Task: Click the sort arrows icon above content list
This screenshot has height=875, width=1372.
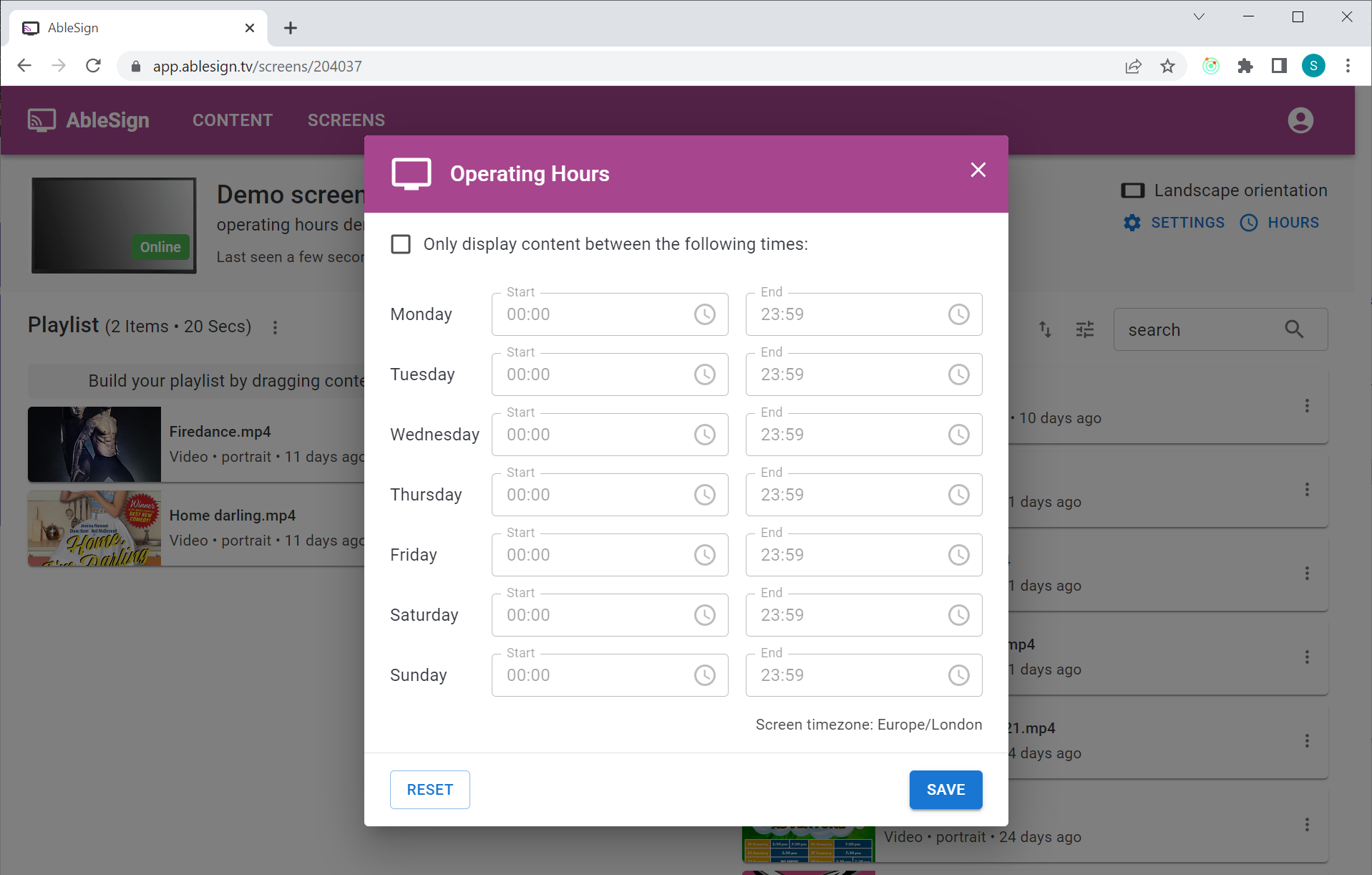Action: tap(1044, 329)
